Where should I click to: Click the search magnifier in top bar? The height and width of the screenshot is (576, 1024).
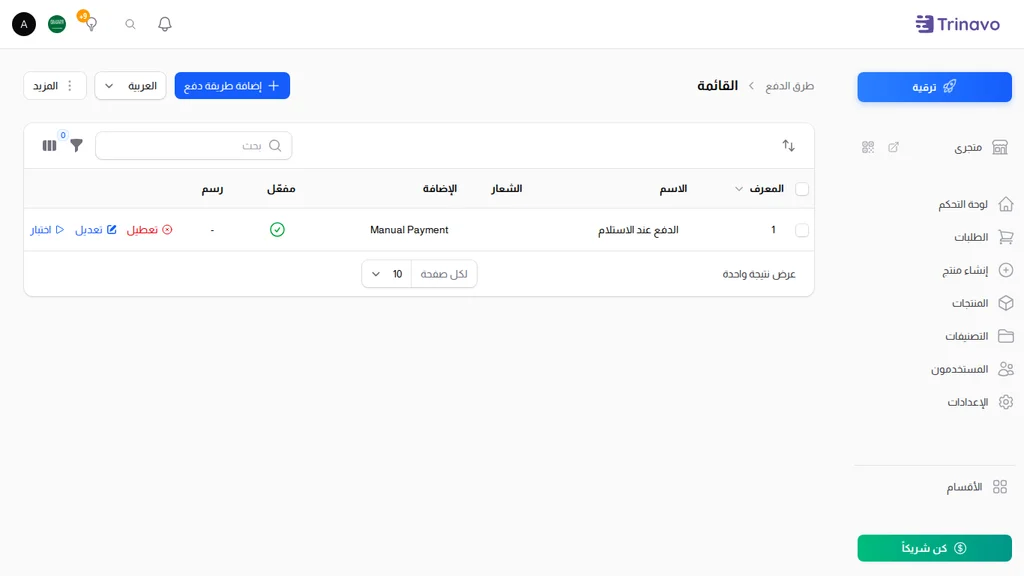tap(131, 24)
